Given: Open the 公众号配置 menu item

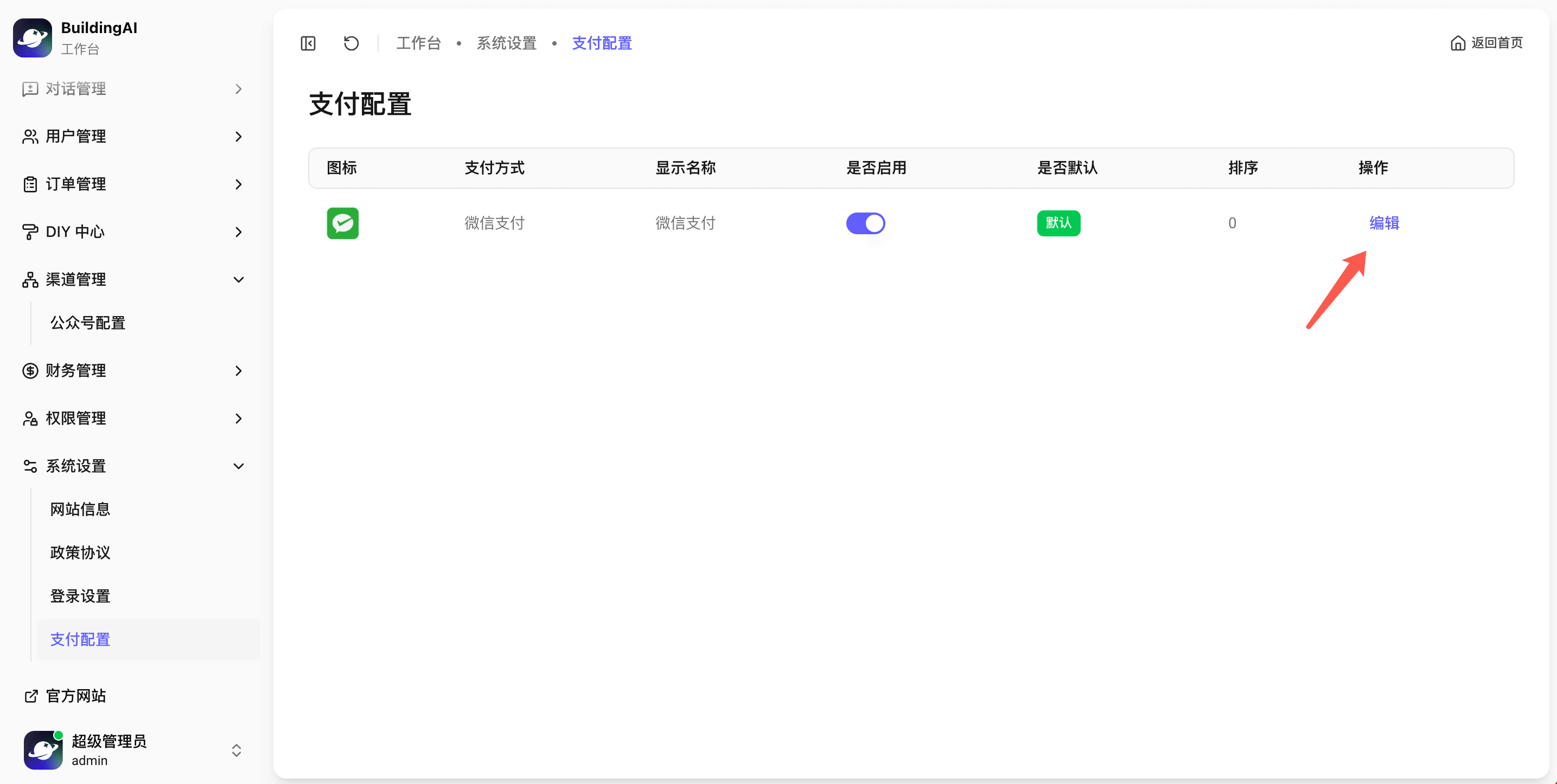Looking at the screenshot, I should tap(88, 323).
